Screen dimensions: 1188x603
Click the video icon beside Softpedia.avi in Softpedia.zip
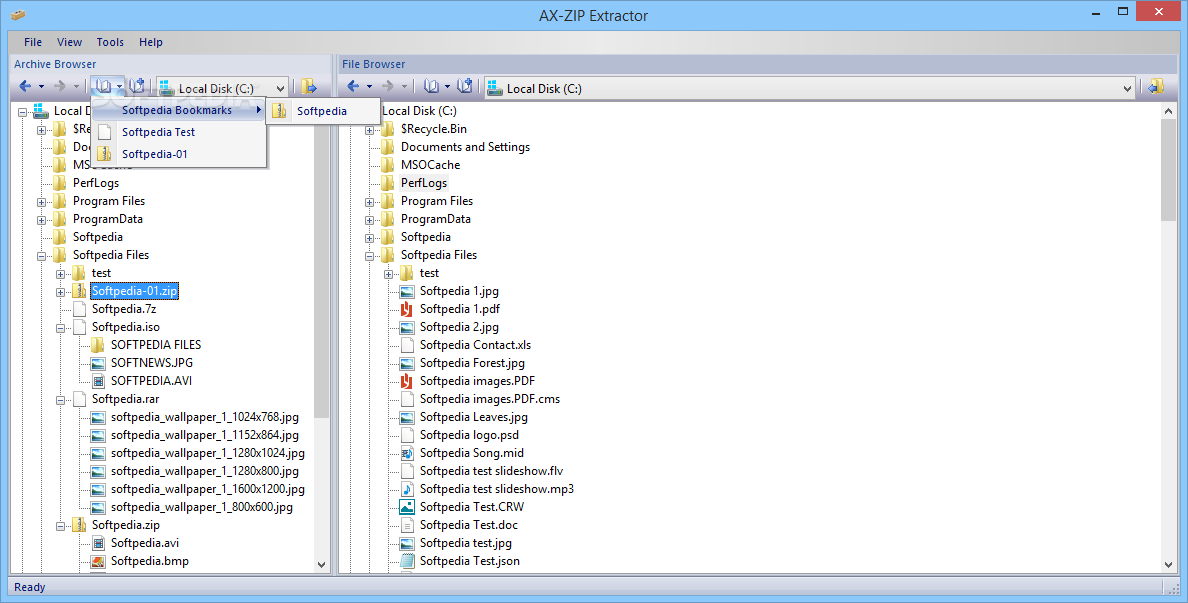(98, 543)
